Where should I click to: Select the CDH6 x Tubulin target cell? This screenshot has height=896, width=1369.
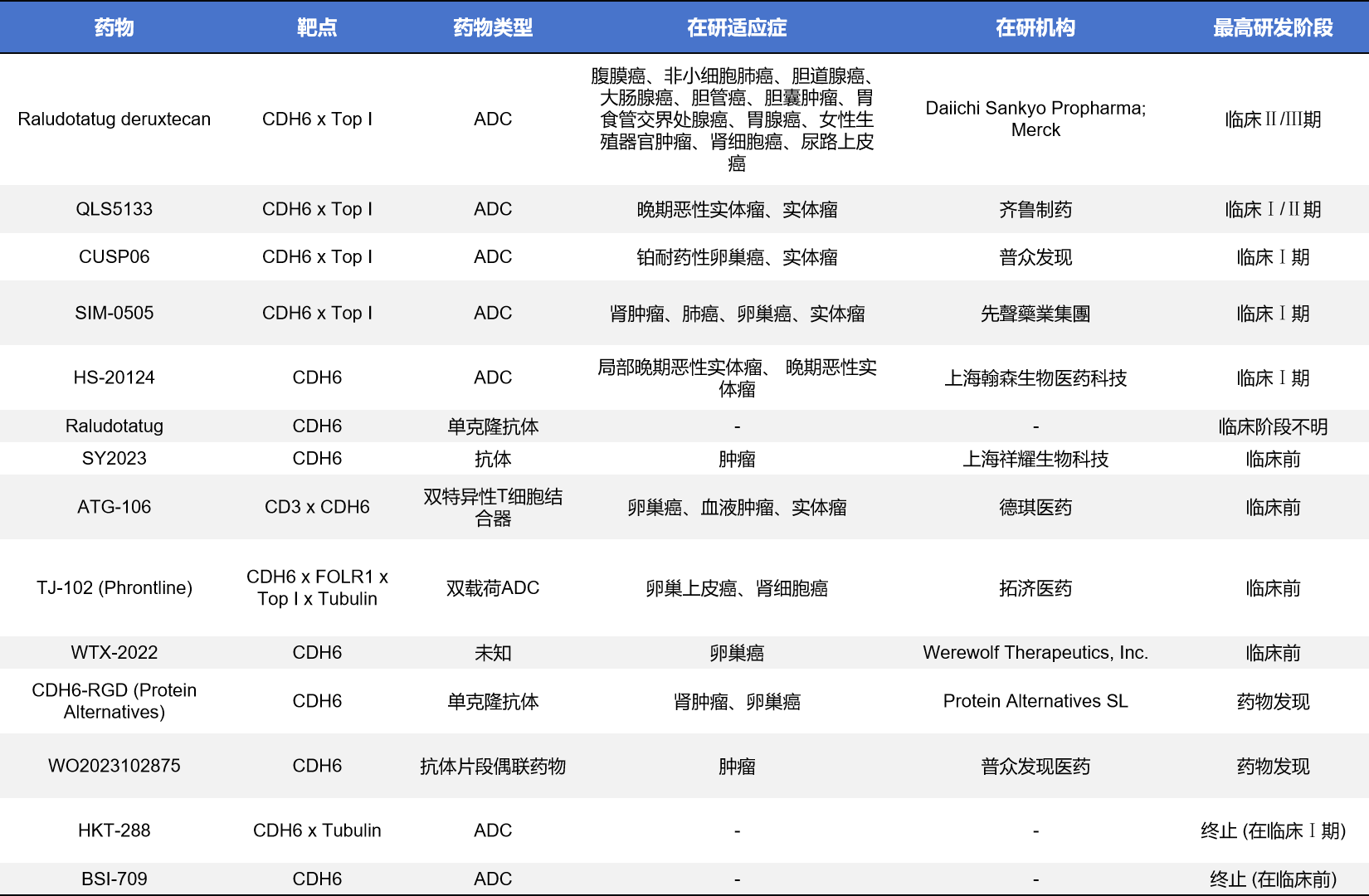pos(317,830)
